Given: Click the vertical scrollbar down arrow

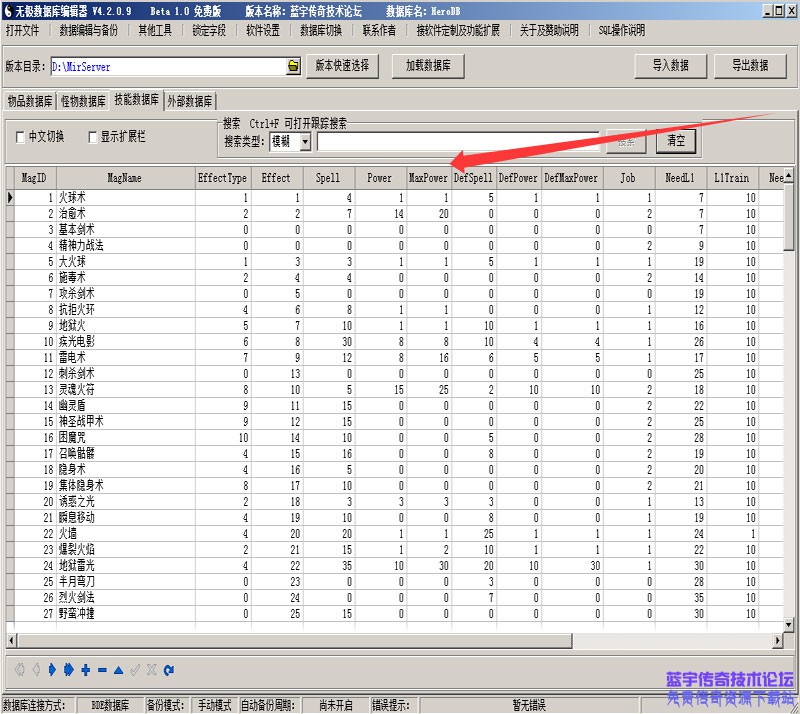Looking at the screenshot, I should point(790,624).
